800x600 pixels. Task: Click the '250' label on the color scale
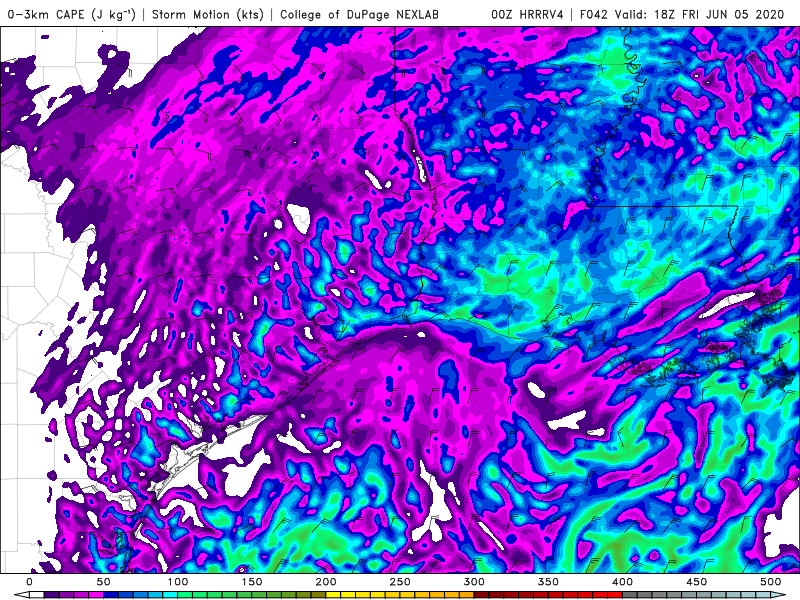400,582
